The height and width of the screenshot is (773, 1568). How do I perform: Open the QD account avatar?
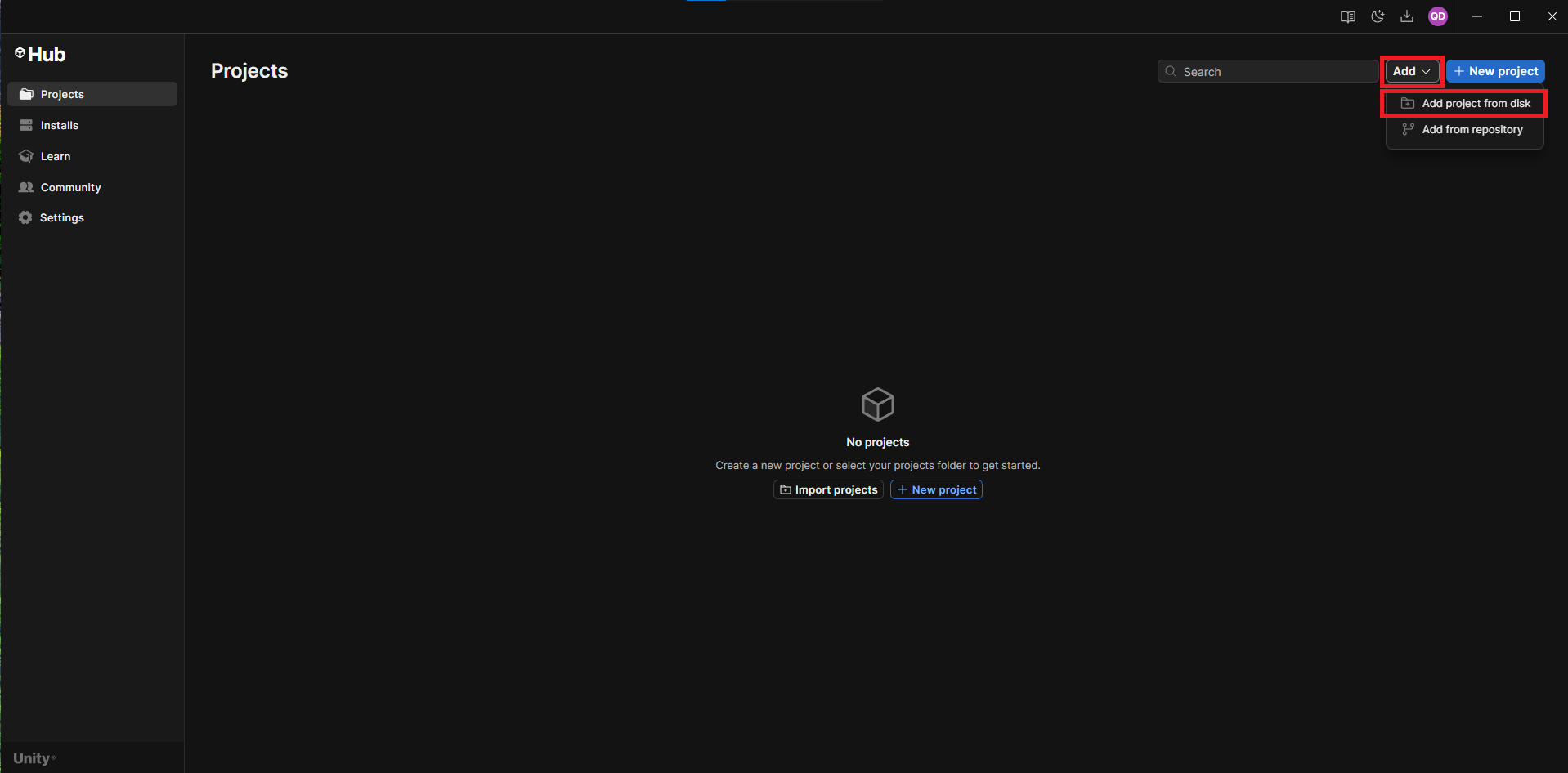click(x=1437, y=16)
